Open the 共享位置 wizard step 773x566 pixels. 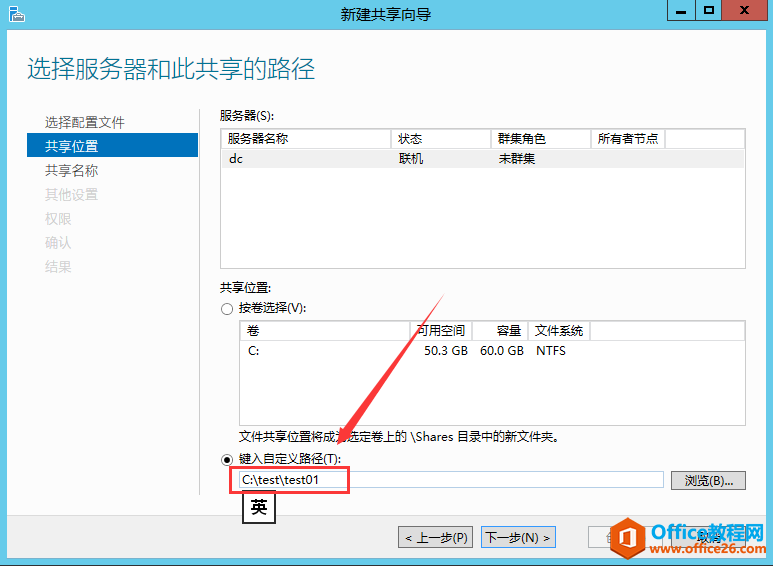click(x=112, y=145)
